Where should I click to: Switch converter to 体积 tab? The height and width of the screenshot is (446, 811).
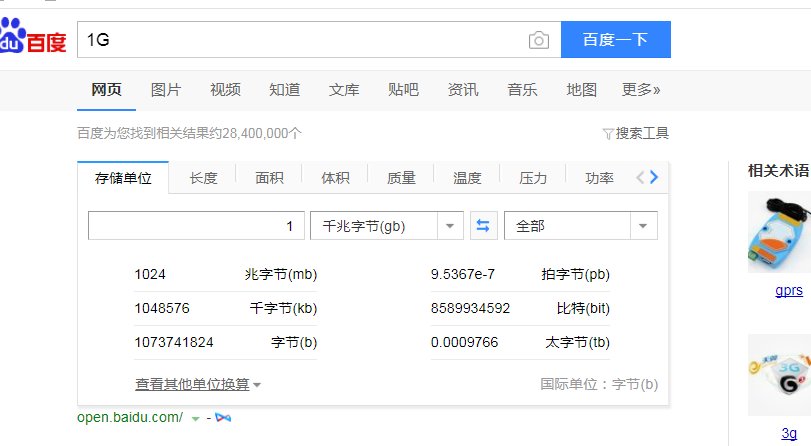(x=335, y=178)
